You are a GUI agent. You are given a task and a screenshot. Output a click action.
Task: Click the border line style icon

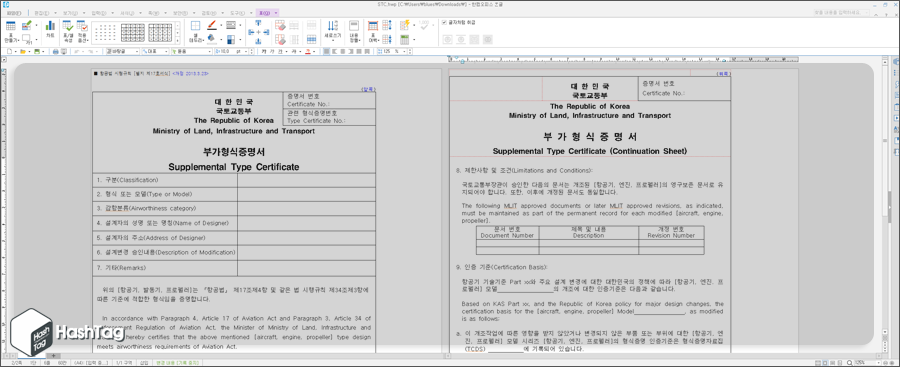(x=231, y=26)
